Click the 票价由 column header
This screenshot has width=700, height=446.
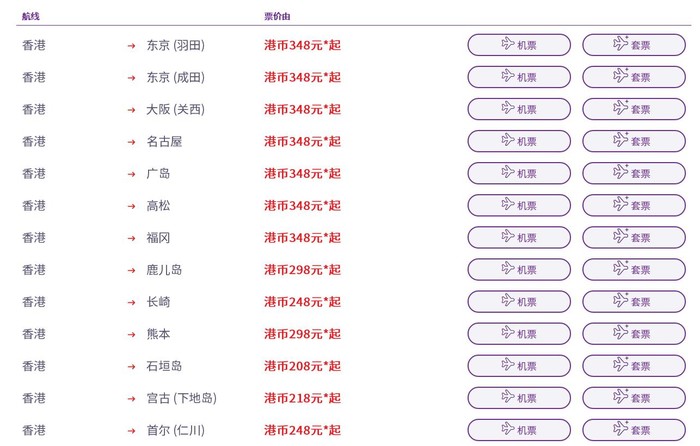(278, 17)
